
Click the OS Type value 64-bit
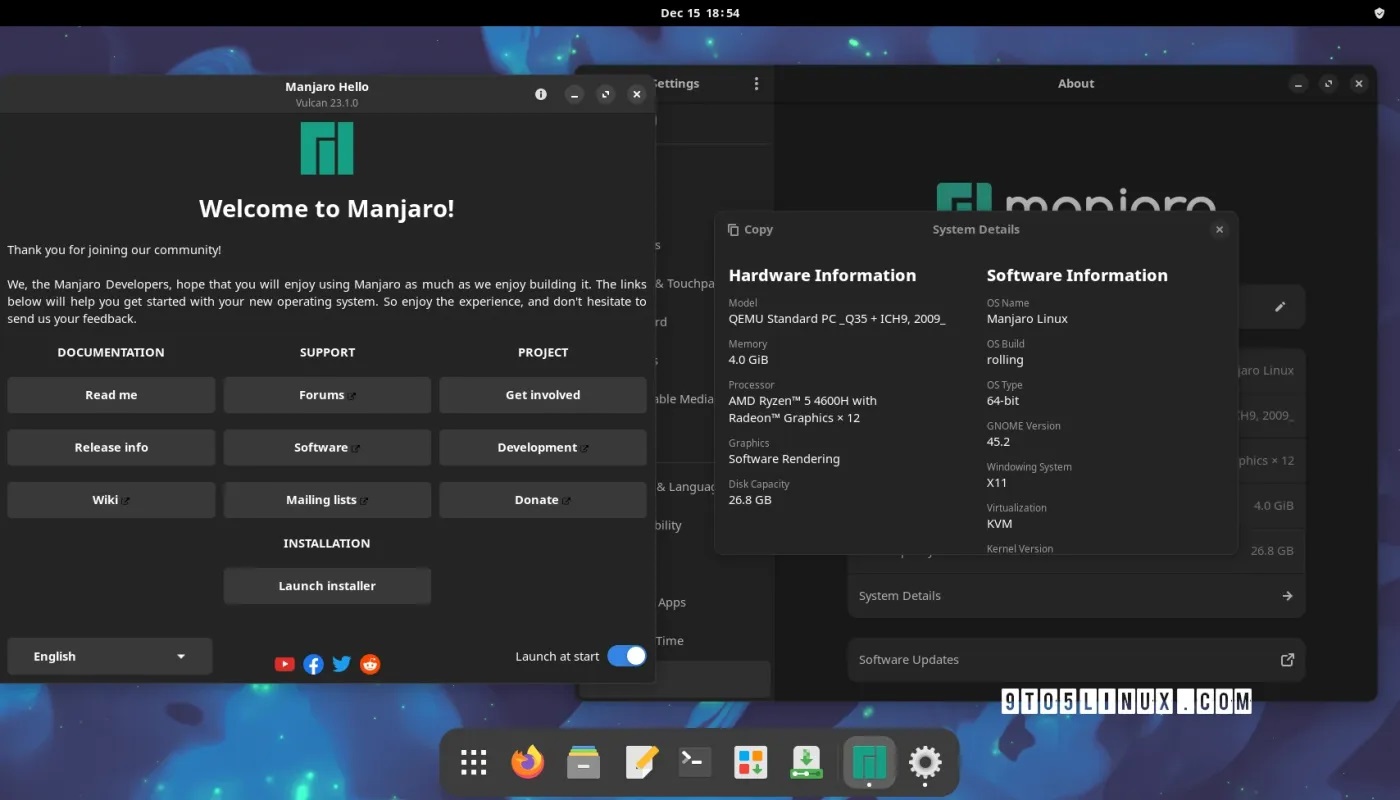1004,401
